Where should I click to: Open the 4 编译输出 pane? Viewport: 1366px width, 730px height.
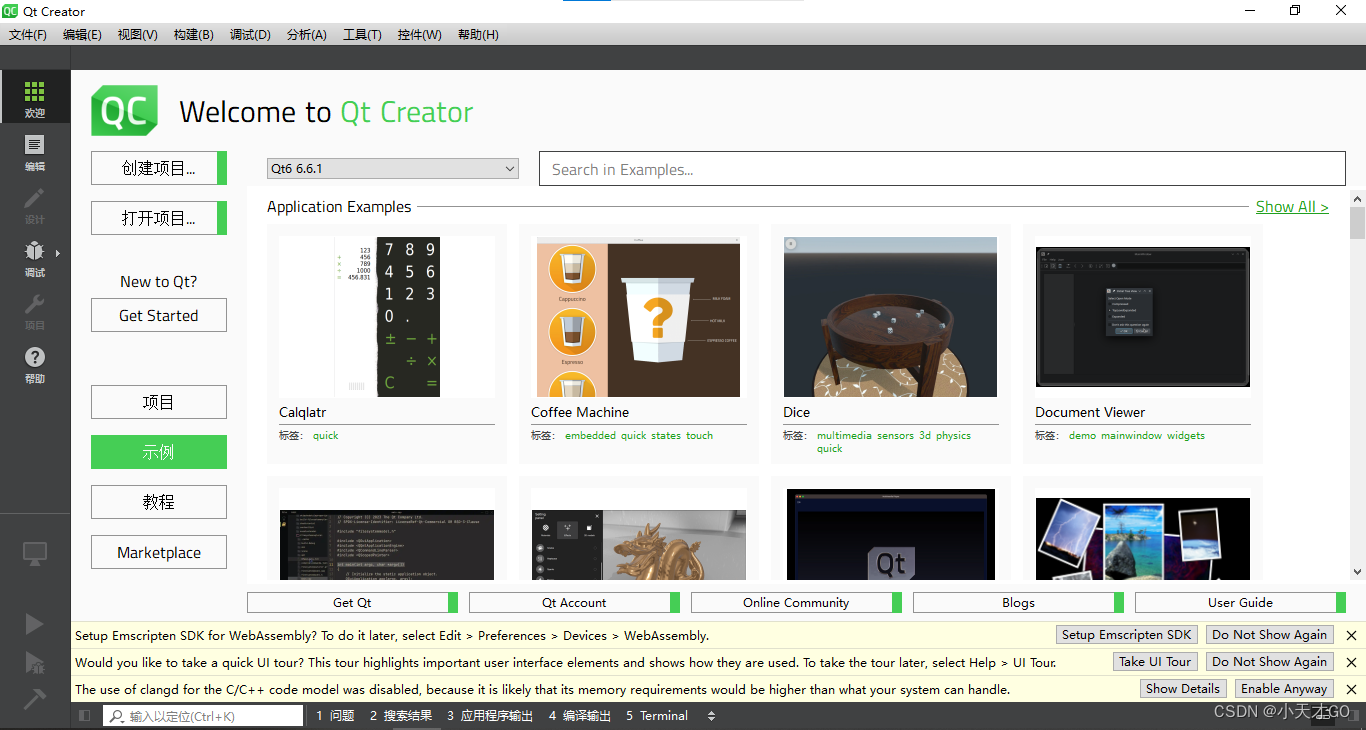pos(580,716)
